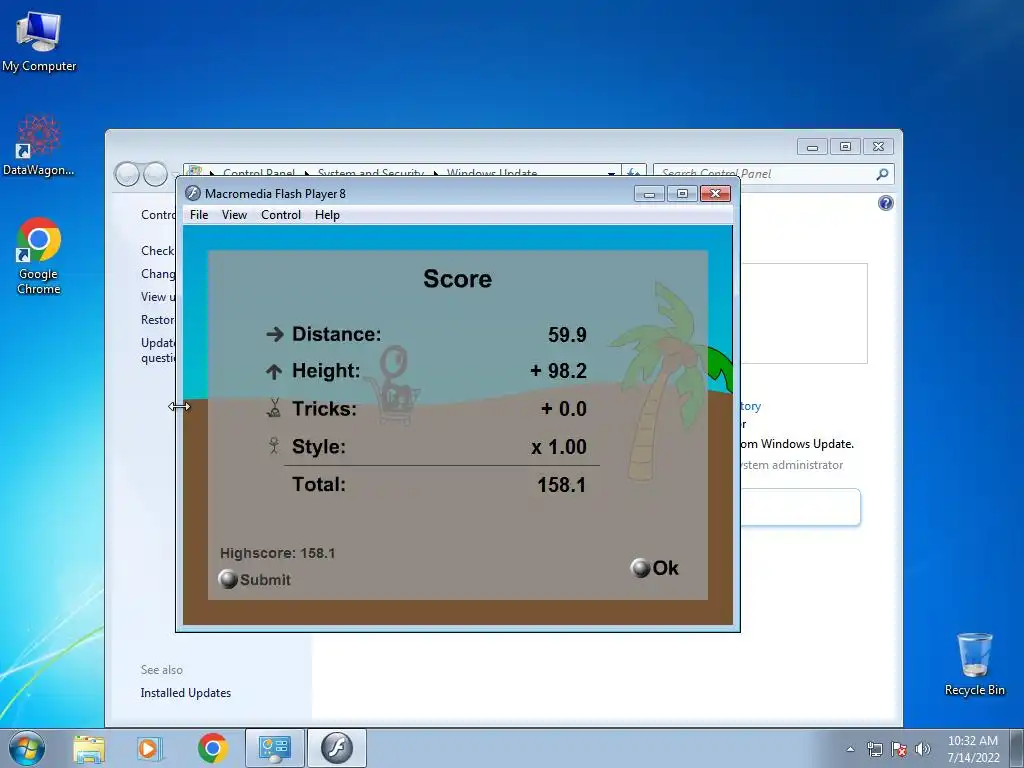Open the Control Panel help icon

point(886,203)
